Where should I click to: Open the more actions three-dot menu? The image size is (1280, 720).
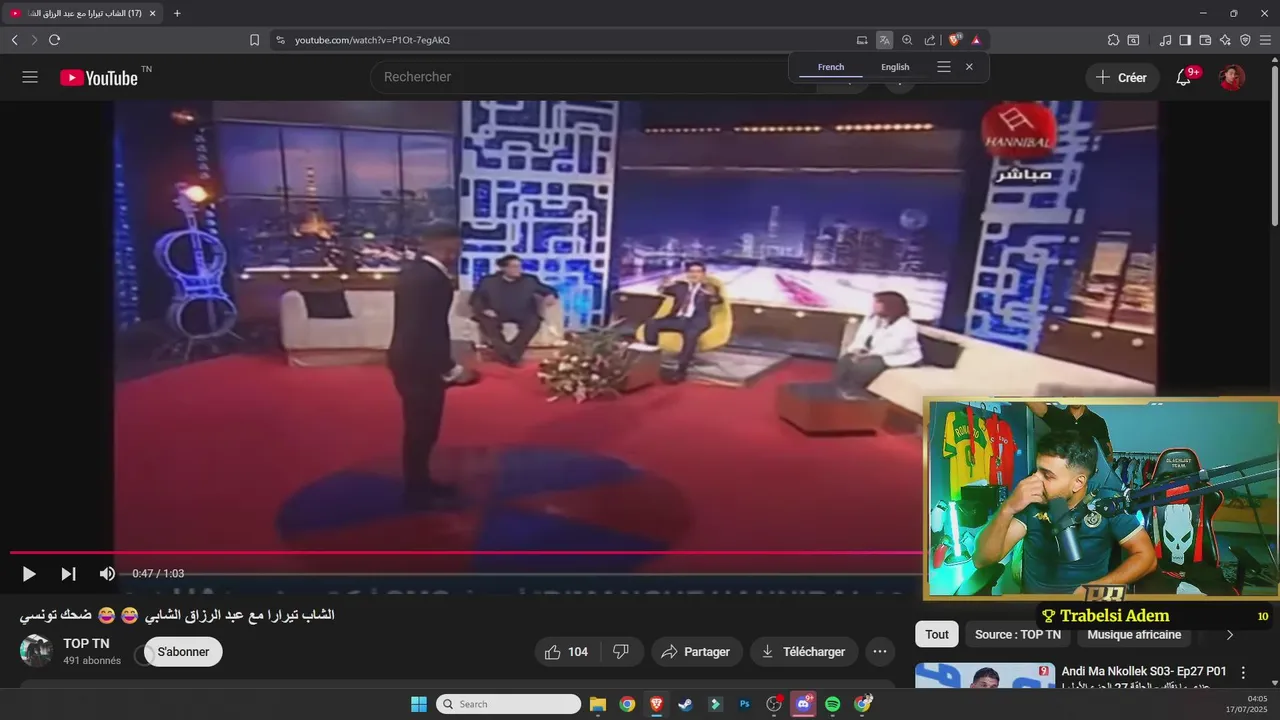point(880,652)
